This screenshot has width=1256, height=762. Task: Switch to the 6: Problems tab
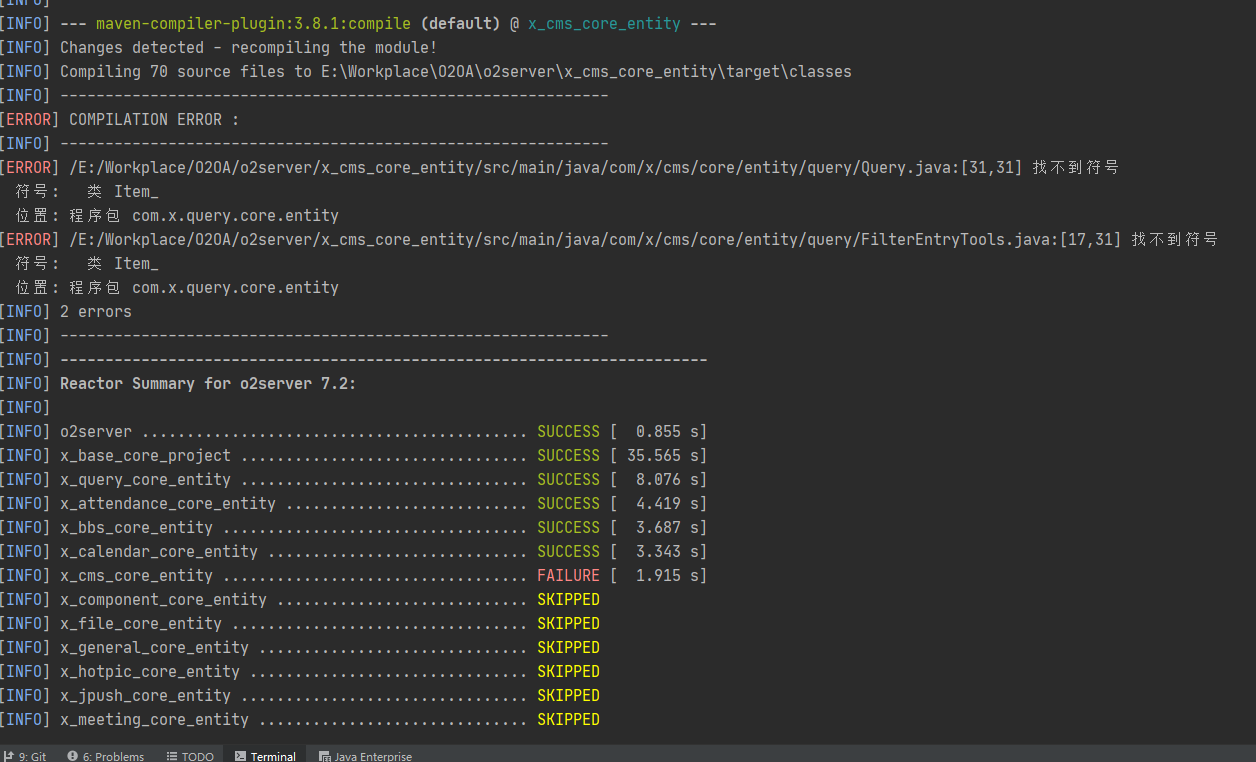(113, 757)
